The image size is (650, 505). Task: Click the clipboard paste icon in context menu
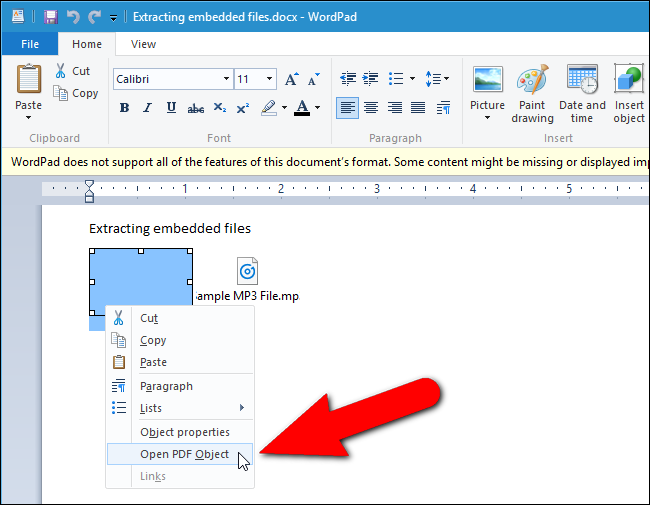coord(119,362)
